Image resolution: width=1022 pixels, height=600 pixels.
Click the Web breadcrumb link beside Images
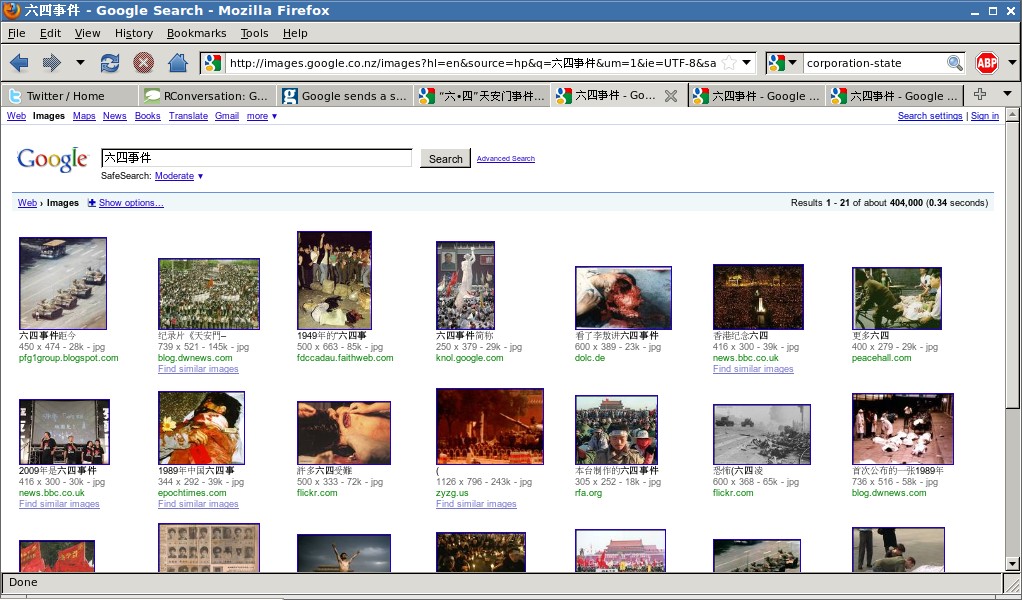(27, 203)
